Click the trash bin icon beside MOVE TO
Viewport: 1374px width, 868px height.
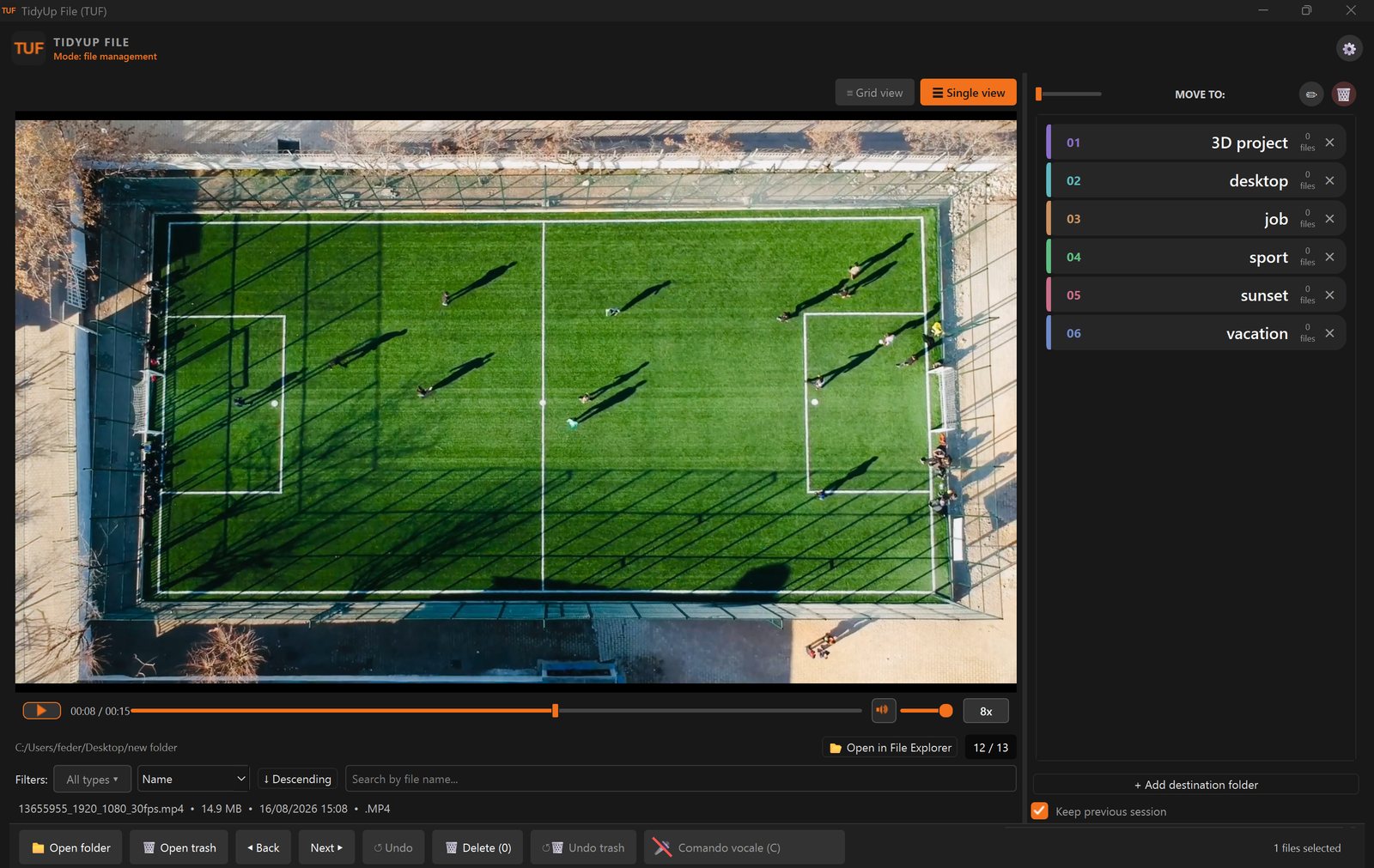1344,94
